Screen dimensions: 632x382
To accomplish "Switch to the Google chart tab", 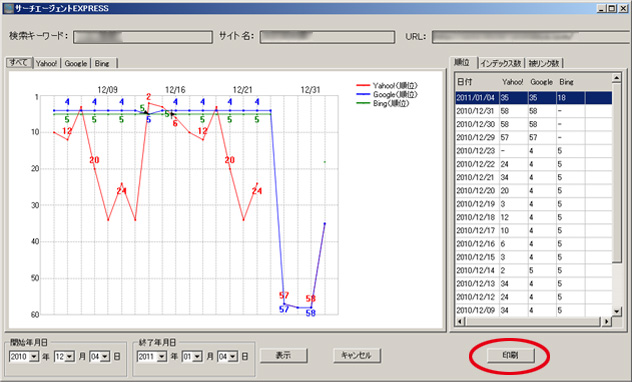I will point(76,63).
